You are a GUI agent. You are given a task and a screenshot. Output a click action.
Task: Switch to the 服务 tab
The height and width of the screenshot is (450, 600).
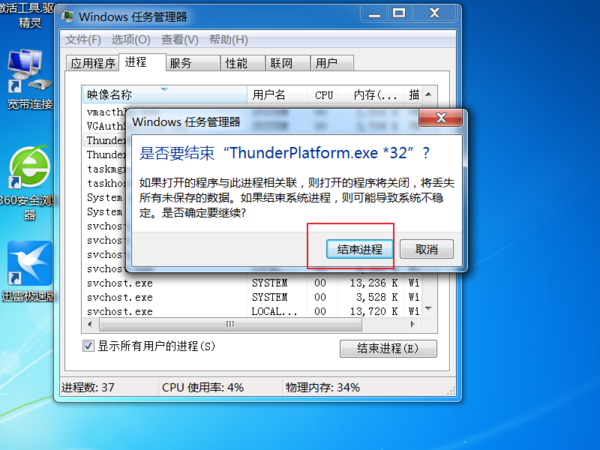coord(193,63)
